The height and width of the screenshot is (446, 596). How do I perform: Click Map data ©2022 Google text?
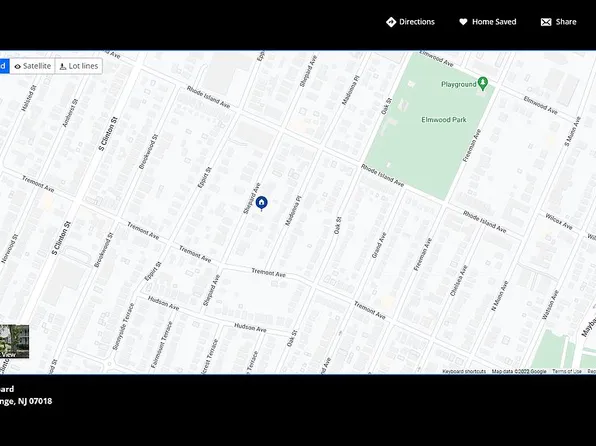[x=519, y=371]
